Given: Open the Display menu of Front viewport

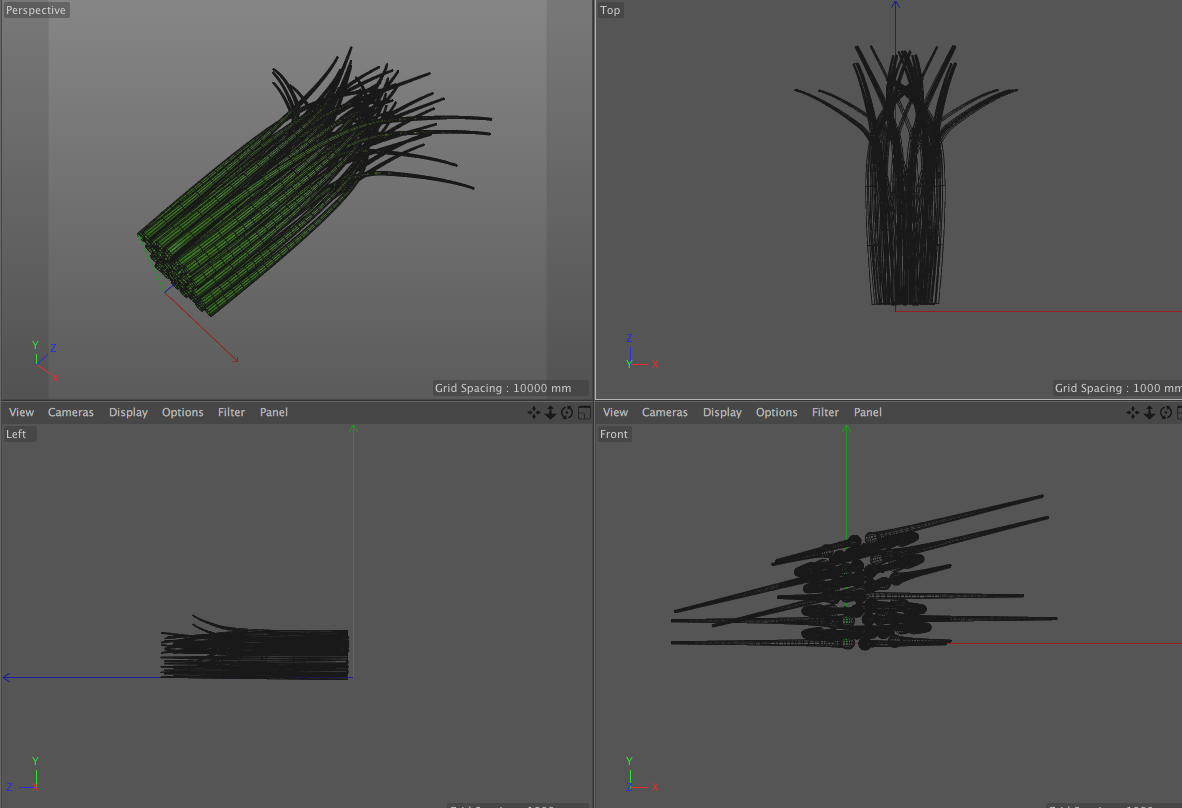Looking at the screenshot, I should tap(722, 412).
